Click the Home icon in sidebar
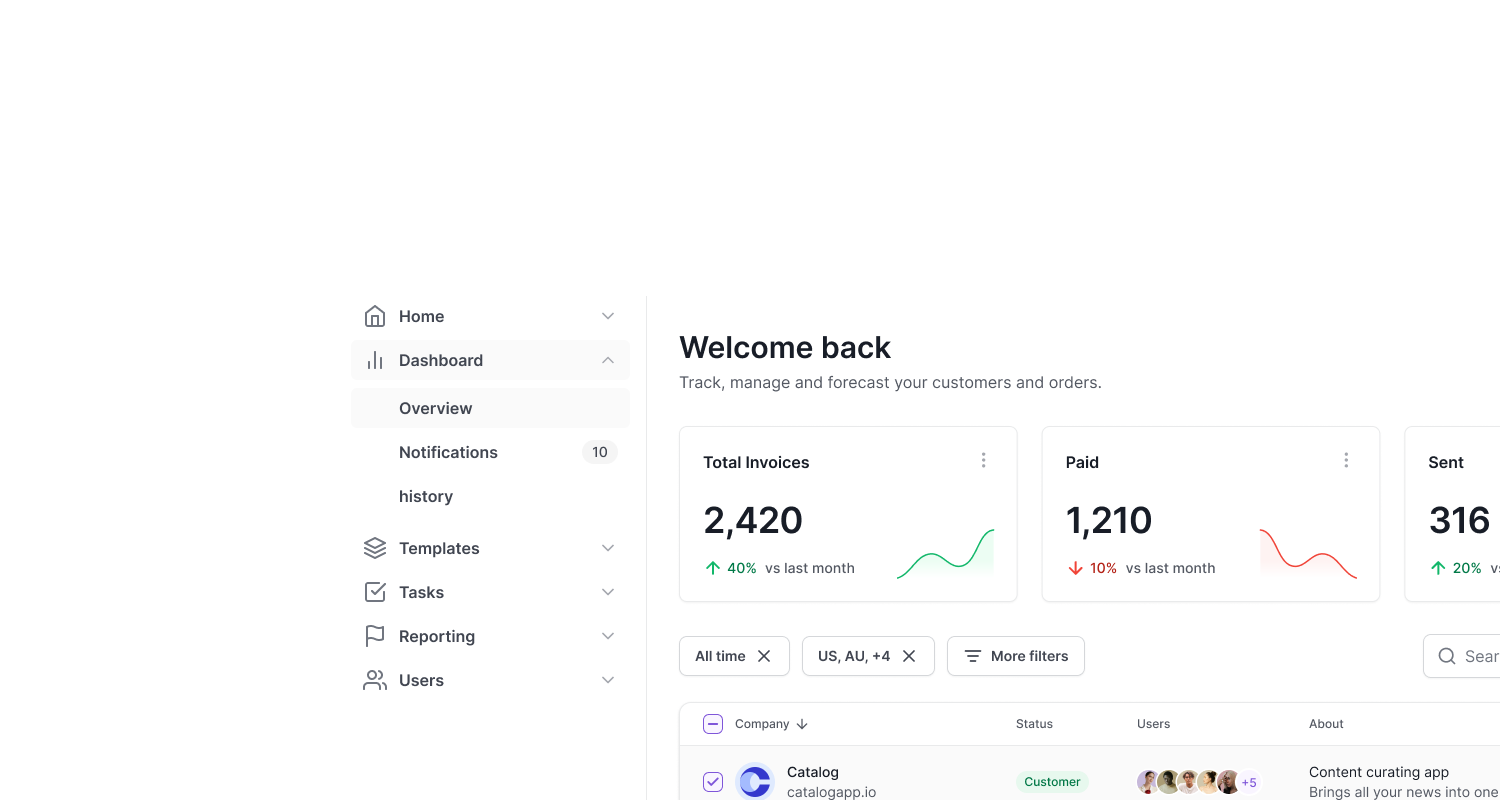The image size is (1500, 800). pos(374,315)
